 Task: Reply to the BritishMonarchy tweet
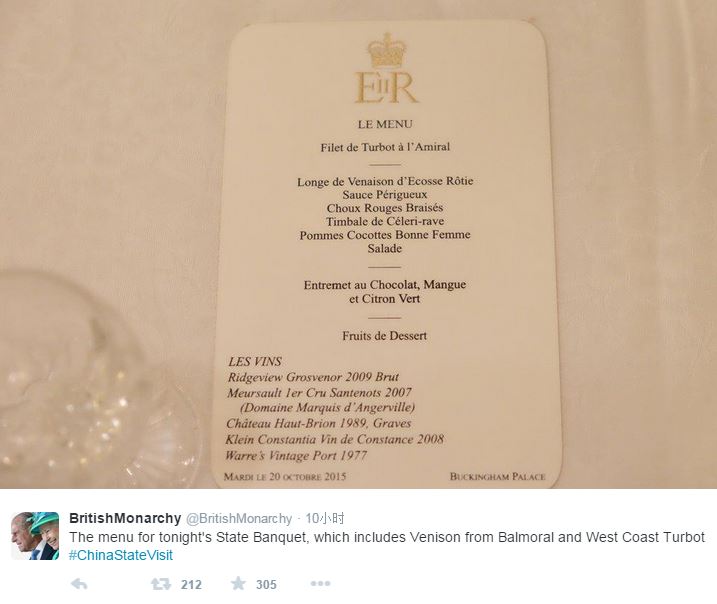(79, 584)
